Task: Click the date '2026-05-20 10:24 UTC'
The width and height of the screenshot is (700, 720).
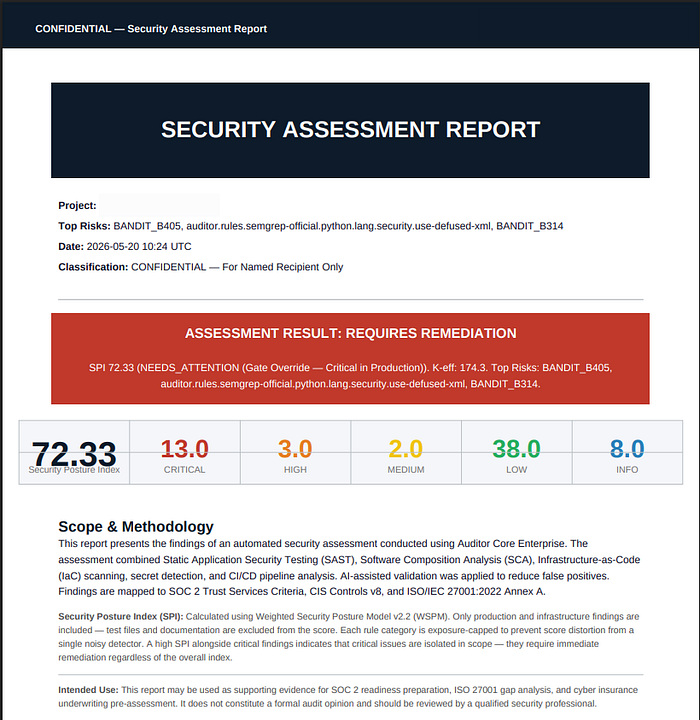Action: [x=139, y=247]
